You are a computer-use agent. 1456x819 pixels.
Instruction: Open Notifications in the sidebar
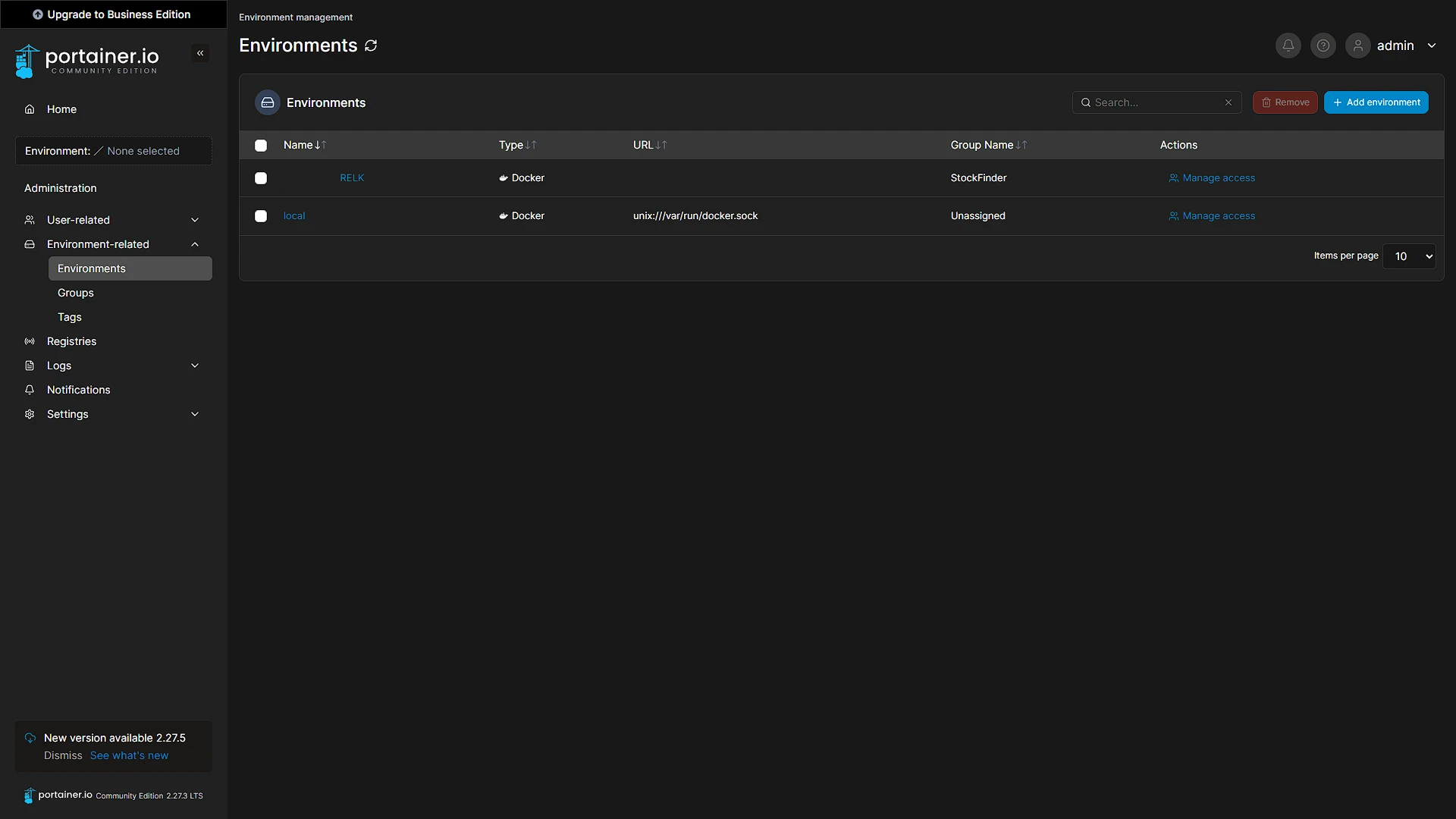(113, 390)
